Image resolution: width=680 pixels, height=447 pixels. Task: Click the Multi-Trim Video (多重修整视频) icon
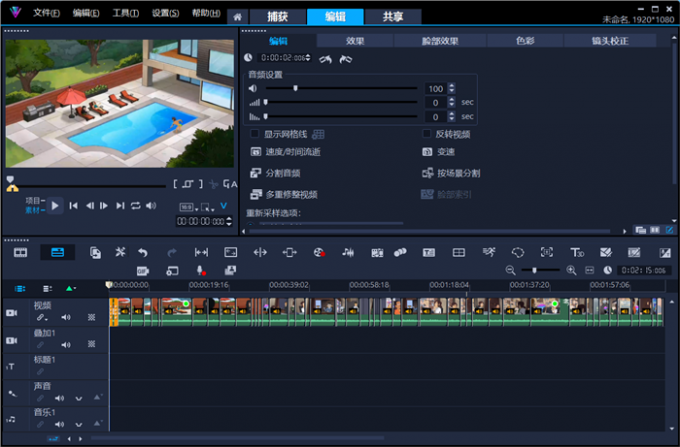(x=256, y=194)
